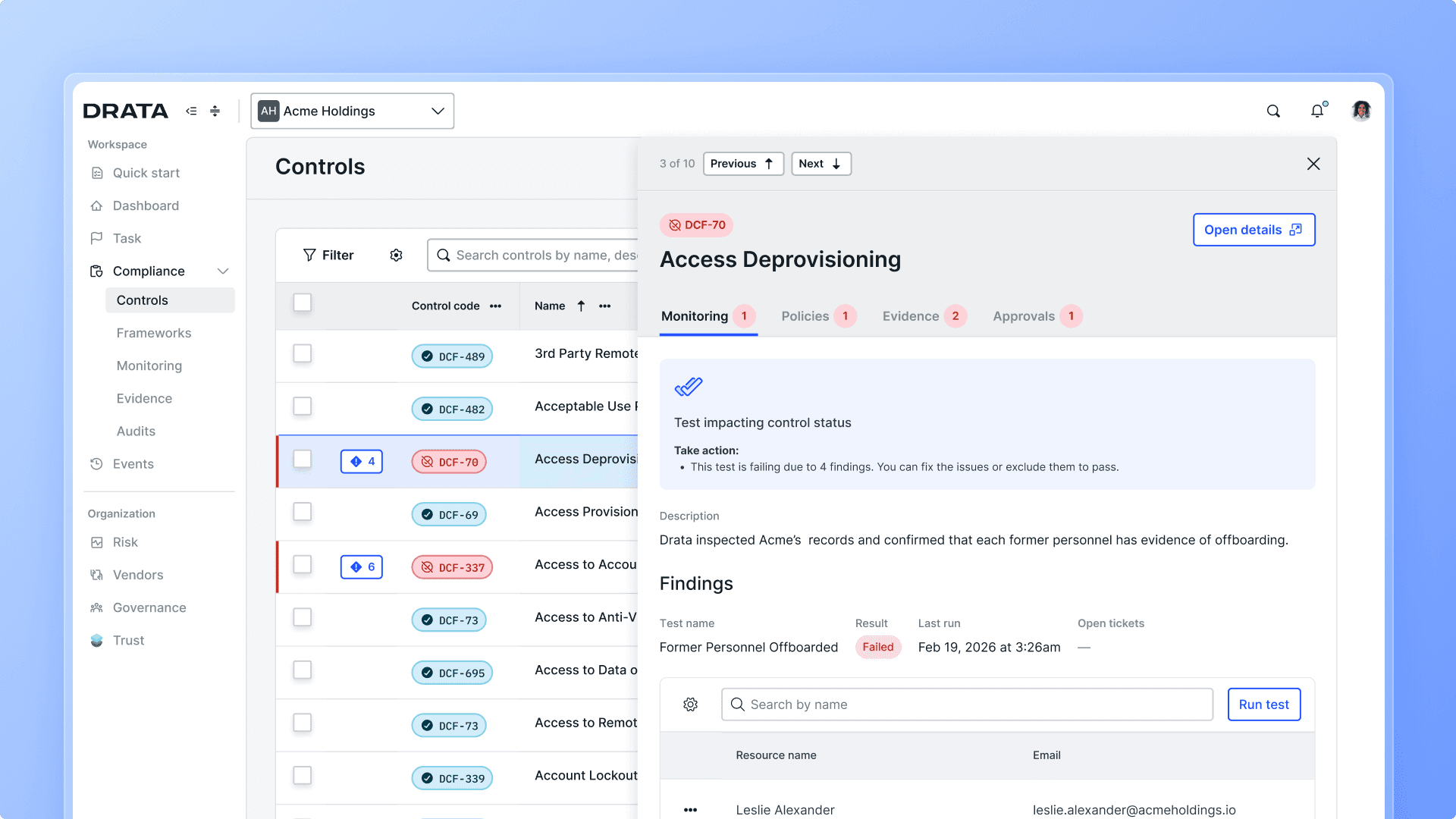The width and height of the screenshot is (1456, 819).
Task: Close the control detail panel
Action: point(1313,164)
